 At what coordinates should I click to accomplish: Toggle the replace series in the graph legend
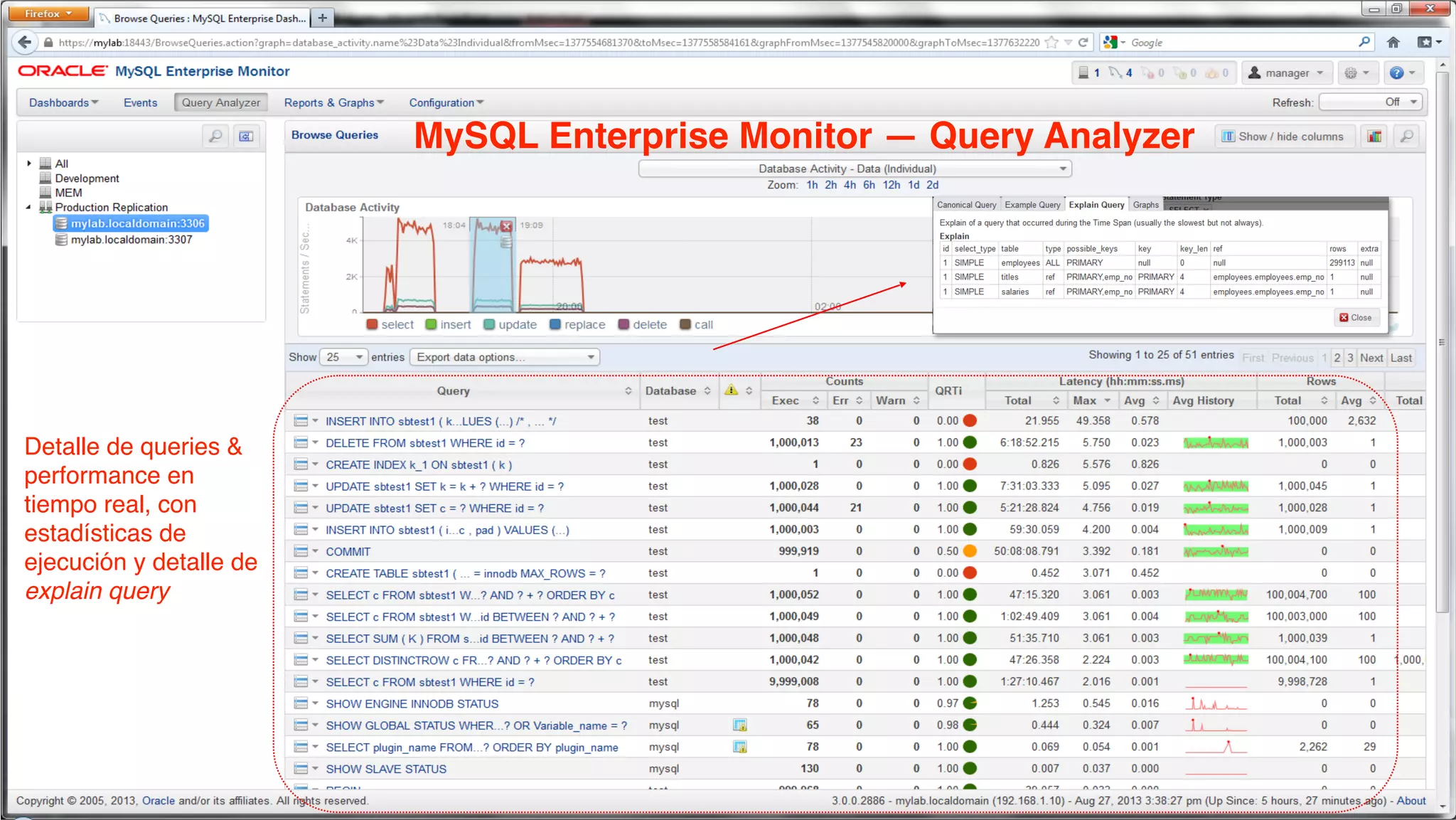(x=577, y=324)
